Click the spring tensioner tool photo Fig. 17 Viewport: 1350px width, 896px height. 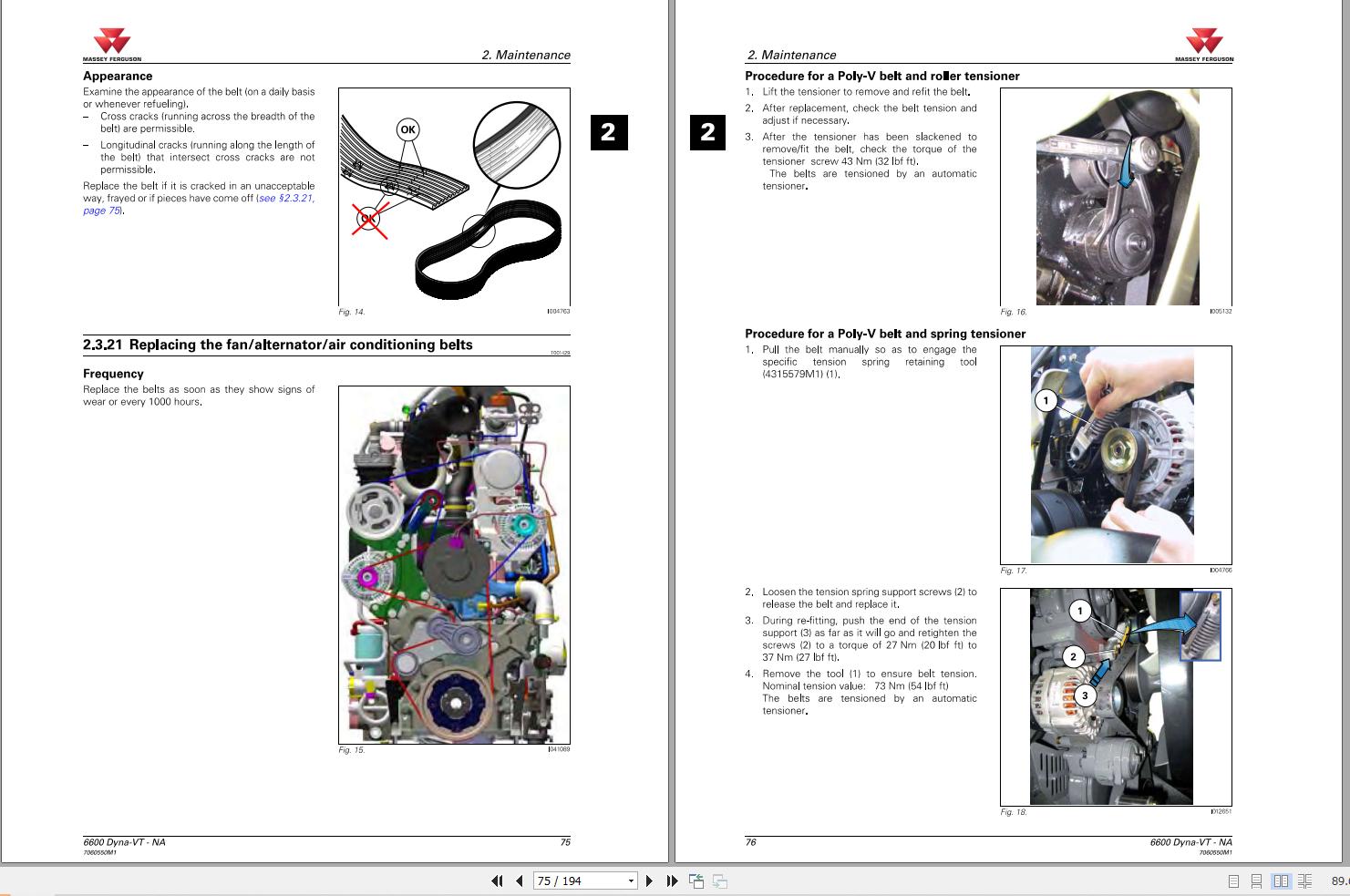click(1116, 455)
